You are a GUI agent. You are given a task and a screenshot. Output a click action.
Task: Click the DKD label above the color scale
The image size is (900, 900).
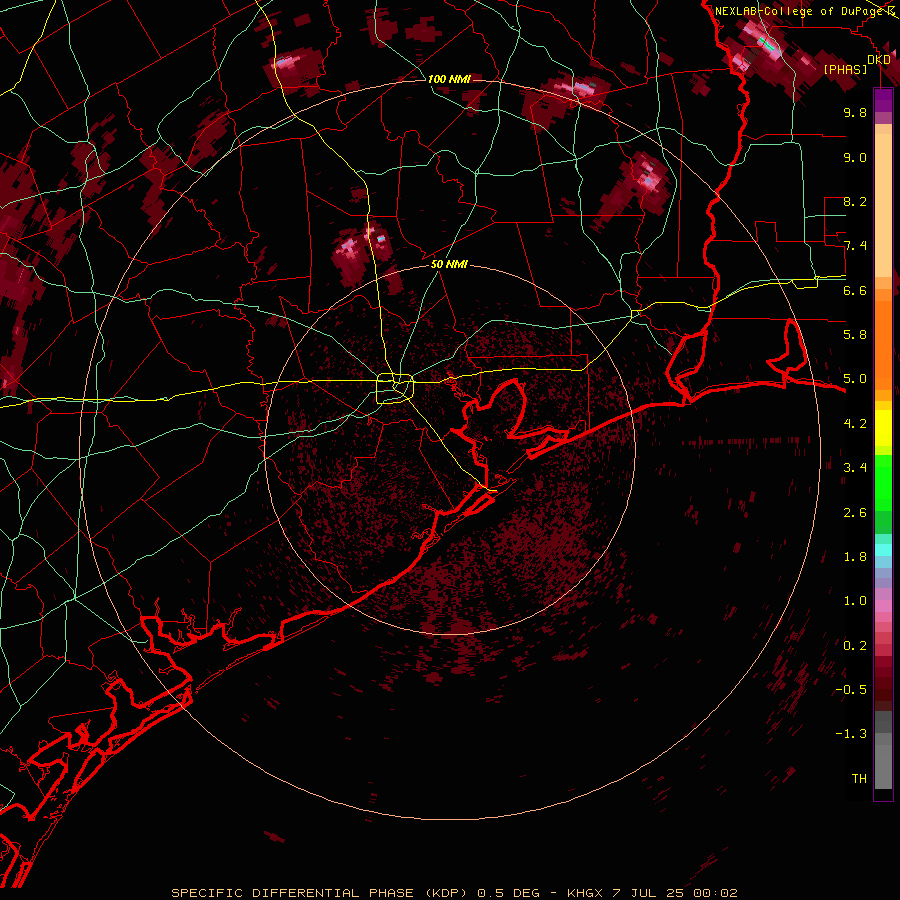point(879,60)
